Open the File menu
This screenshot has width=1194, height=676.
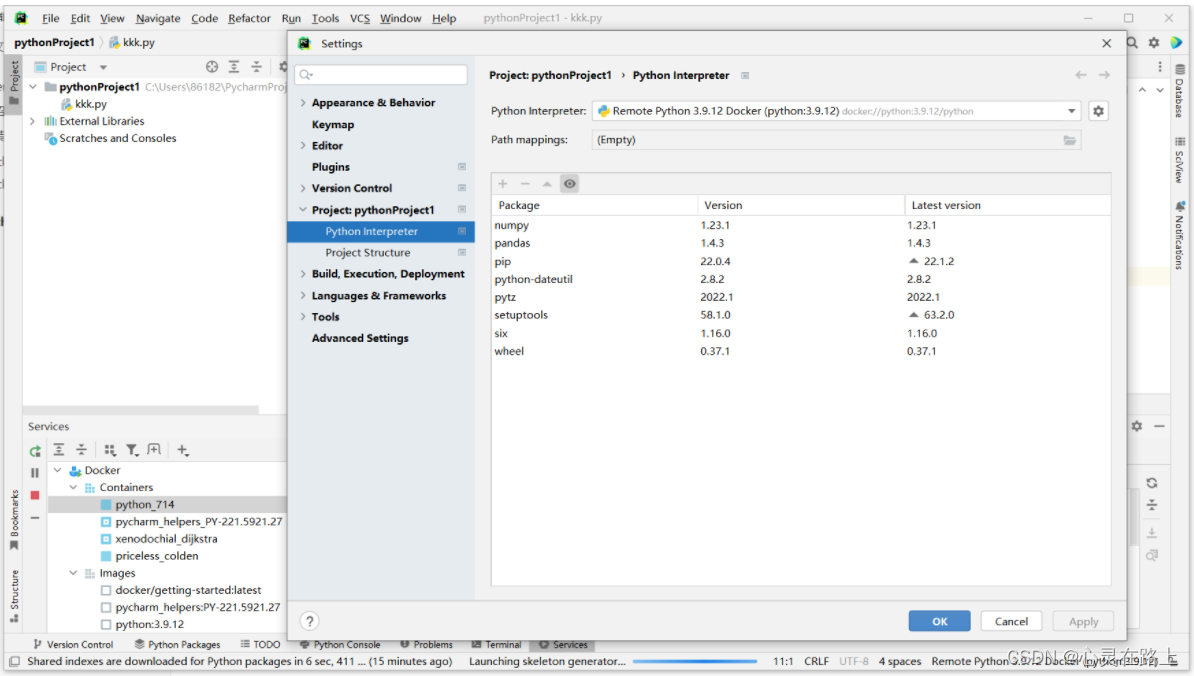(x=50, y=18)
